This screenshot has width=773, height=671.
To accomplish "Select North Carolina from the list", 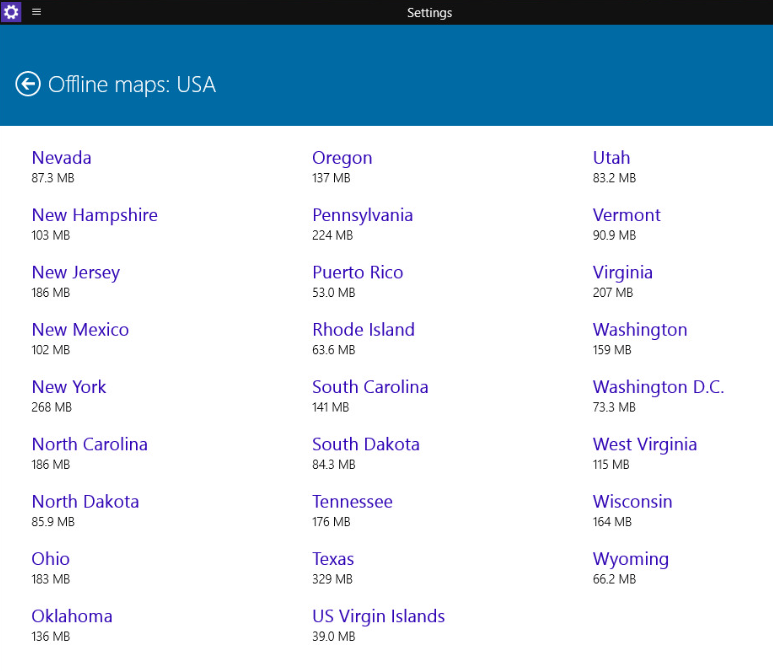I will 90,444.
